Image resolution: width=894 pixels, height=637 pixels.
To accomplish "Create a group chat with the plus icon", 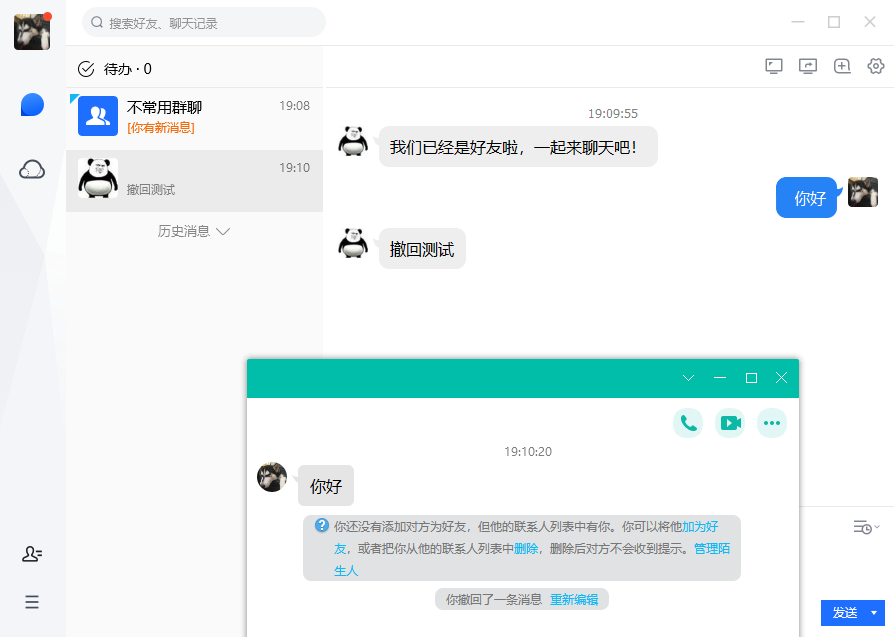I will click(842, 65).
